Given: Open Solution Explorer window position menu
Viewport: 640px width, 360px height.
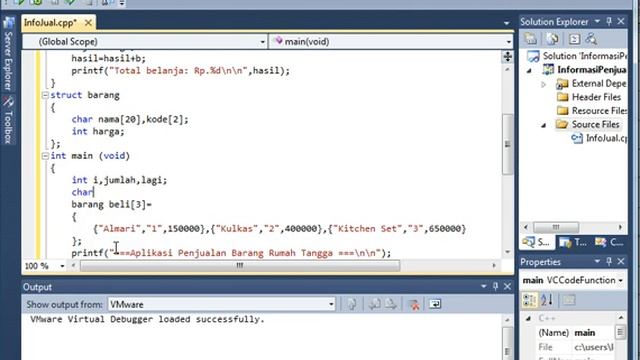Looking at the screenshot, I should coord(597,21).
